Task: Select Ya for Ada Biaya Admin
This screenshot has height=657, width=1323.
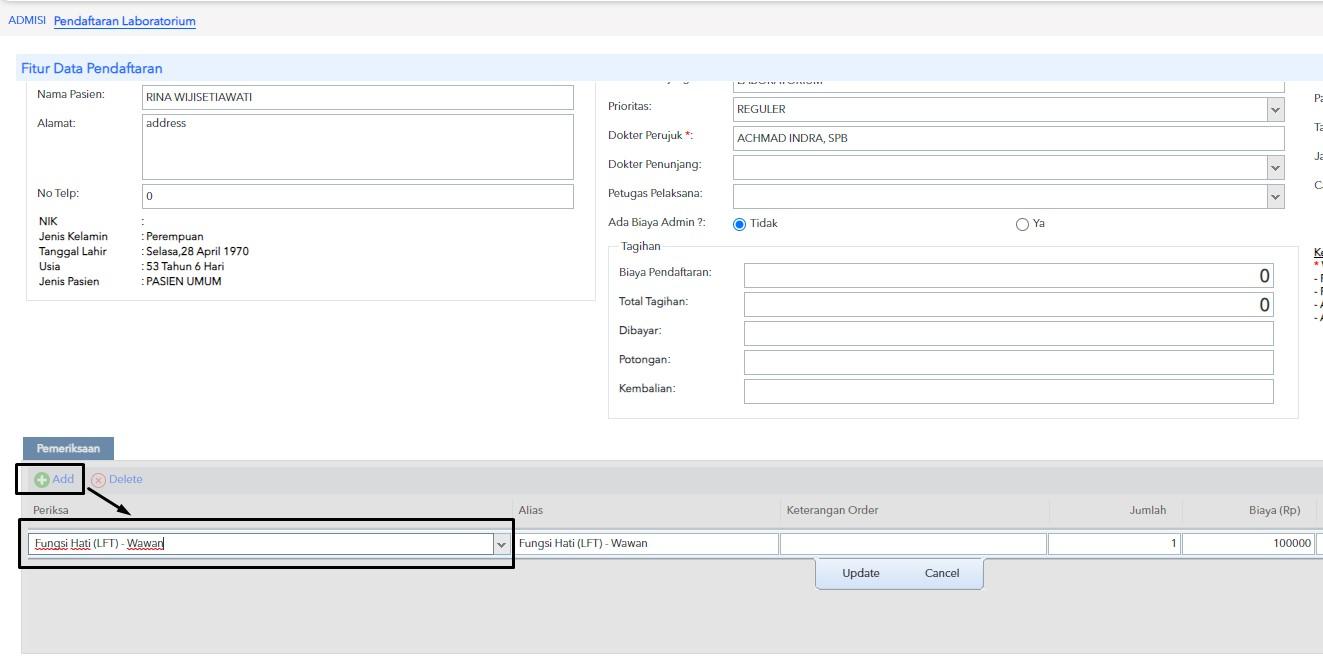Action: click(1022, 224)
